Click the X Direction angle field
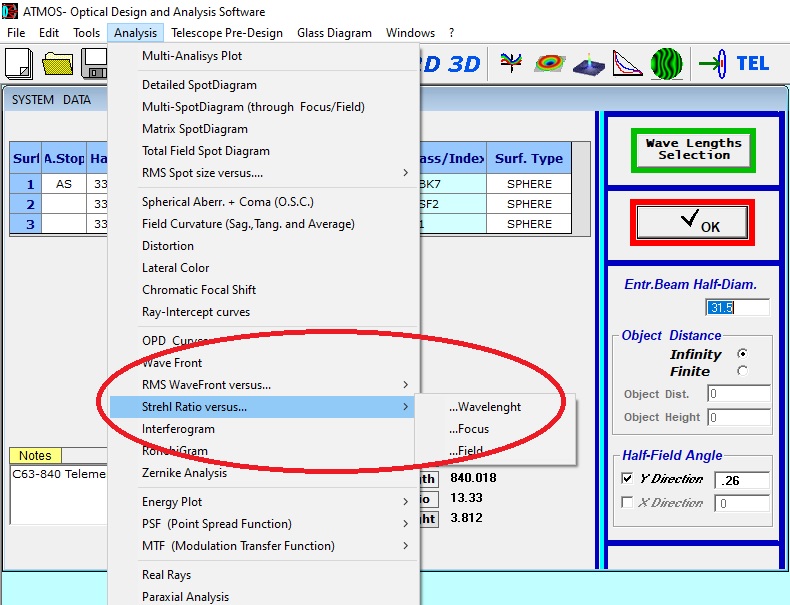The height and width of the screenshot is (605, 790). (742, 503)
